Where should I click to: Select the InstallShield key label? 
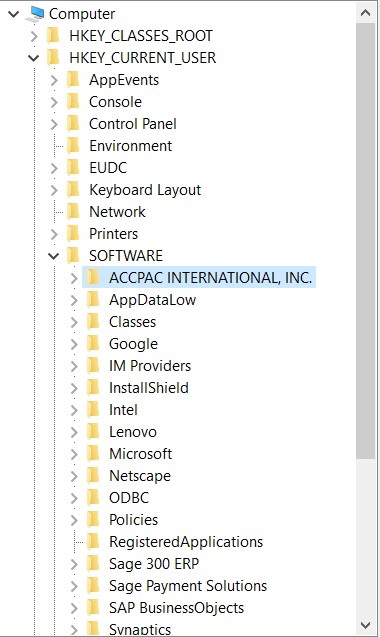(x=149, y=388)
